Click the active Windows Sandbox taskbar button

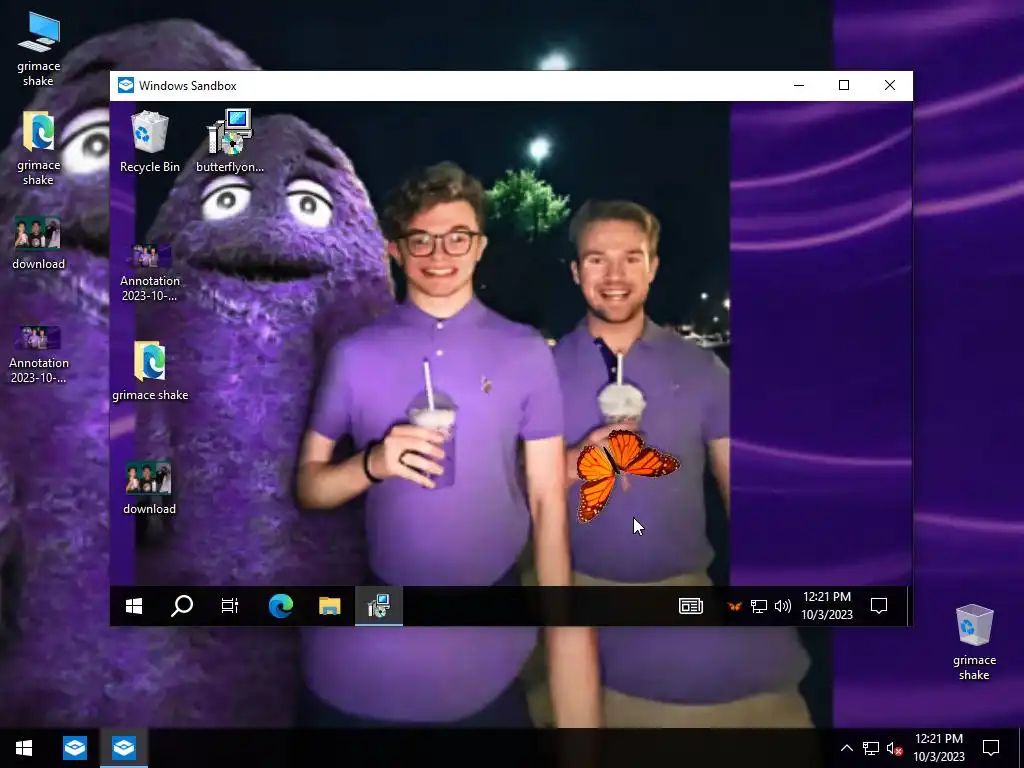(124, 748)
